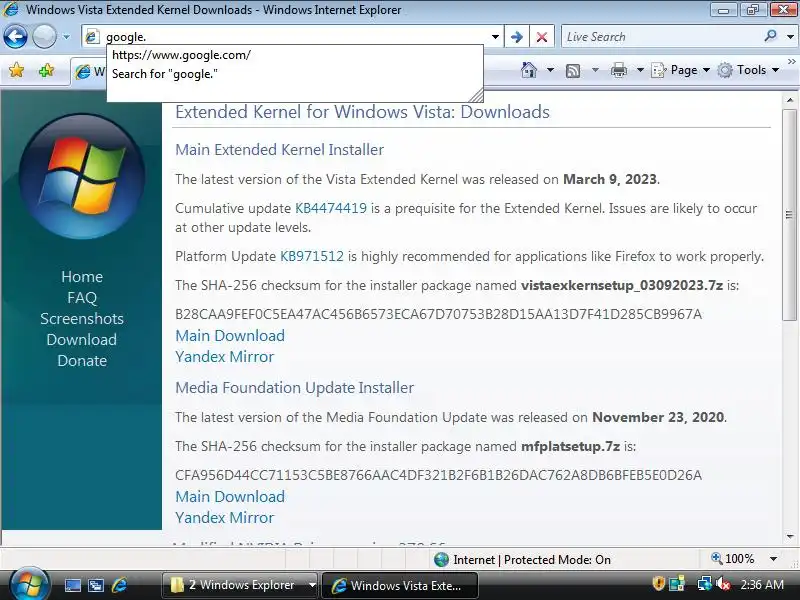Viewport: 800px width, 600px height.
Task: Open the Home button dropdown arrow
Action: pyautogui.click(x=550, y=70)
